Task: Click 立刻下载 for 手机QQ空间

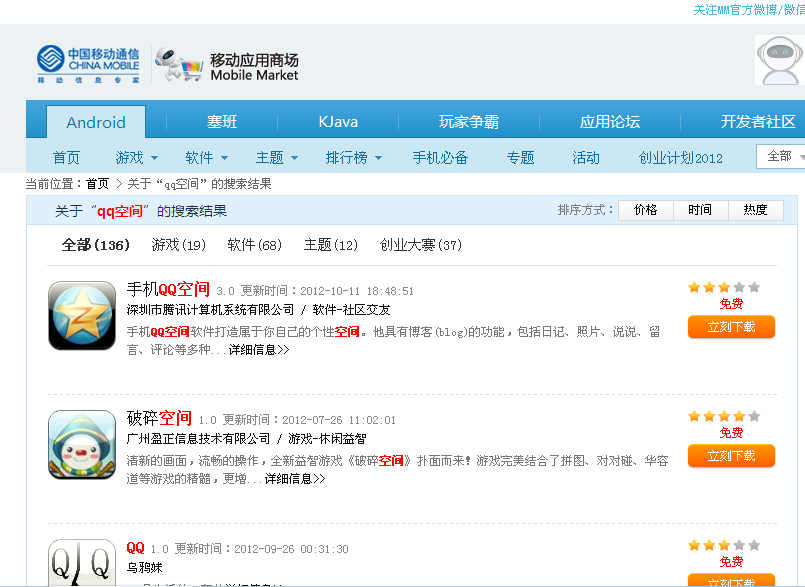Action: click(731, 327)
